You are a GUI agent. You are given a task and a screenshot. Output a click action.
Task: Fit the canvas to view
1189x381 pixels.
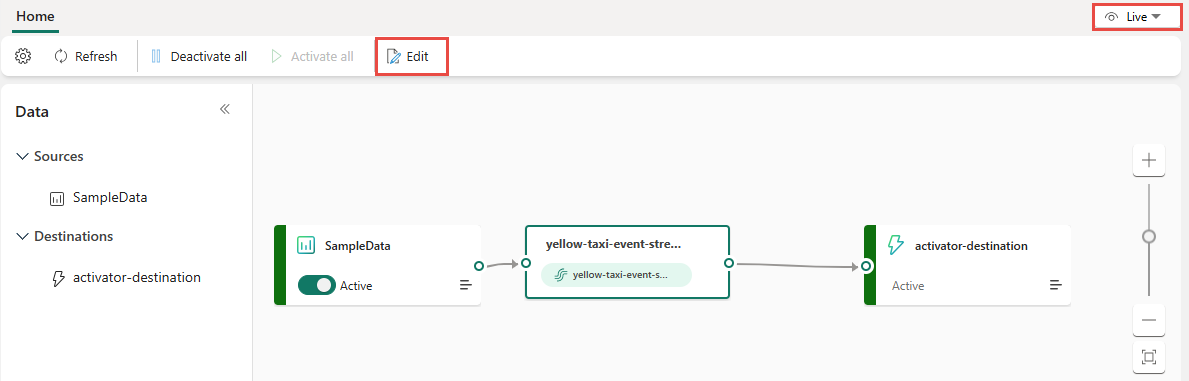1149,357
